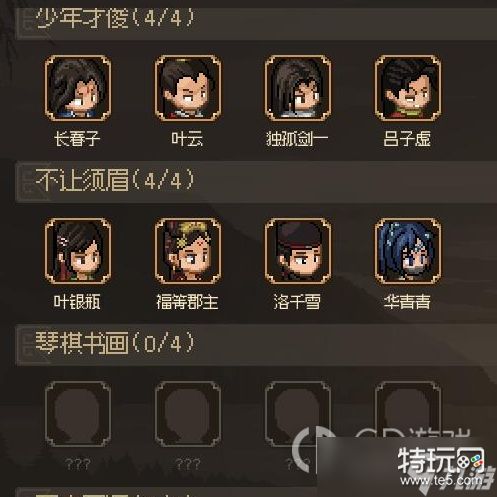
Task: Select blue-haired 华青青 portrait
Action: pos(408,251)
